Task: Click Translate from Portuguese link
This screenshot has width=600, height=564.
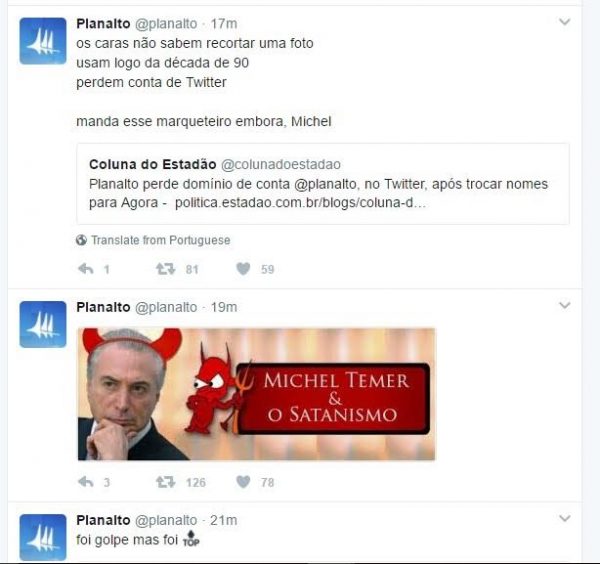Action: [x=161, y=240]
